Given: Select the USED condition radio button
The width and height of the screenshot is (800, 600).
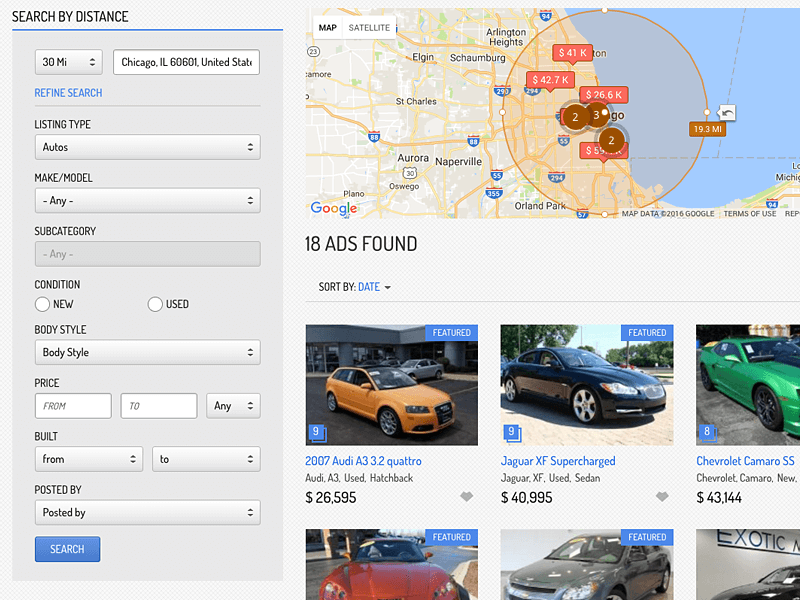Looking at the screenshot, I should [155, 305].
